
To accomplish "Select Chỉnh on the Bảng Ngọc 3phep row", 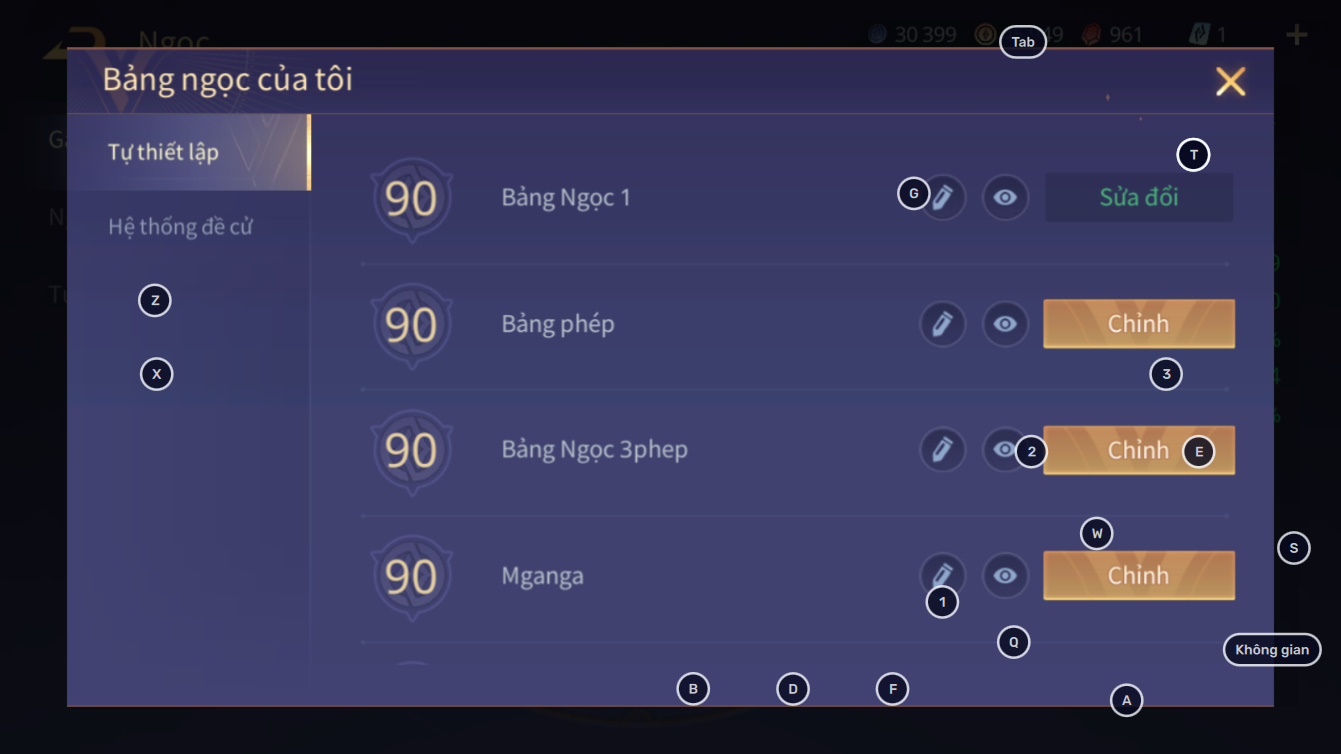I will pos(1130,450).
